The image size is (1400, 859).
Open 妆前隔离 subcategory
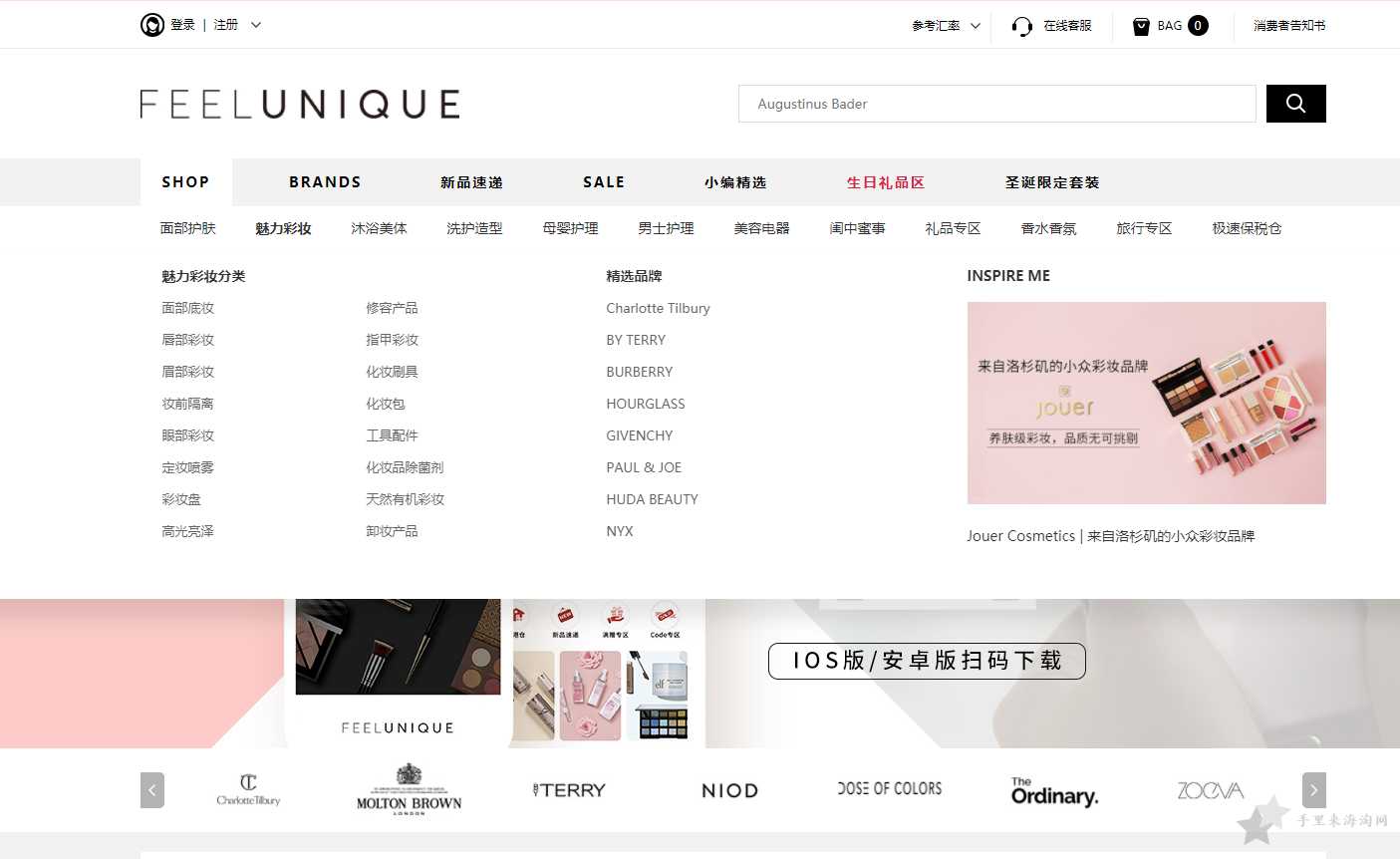tap(188, 404)
